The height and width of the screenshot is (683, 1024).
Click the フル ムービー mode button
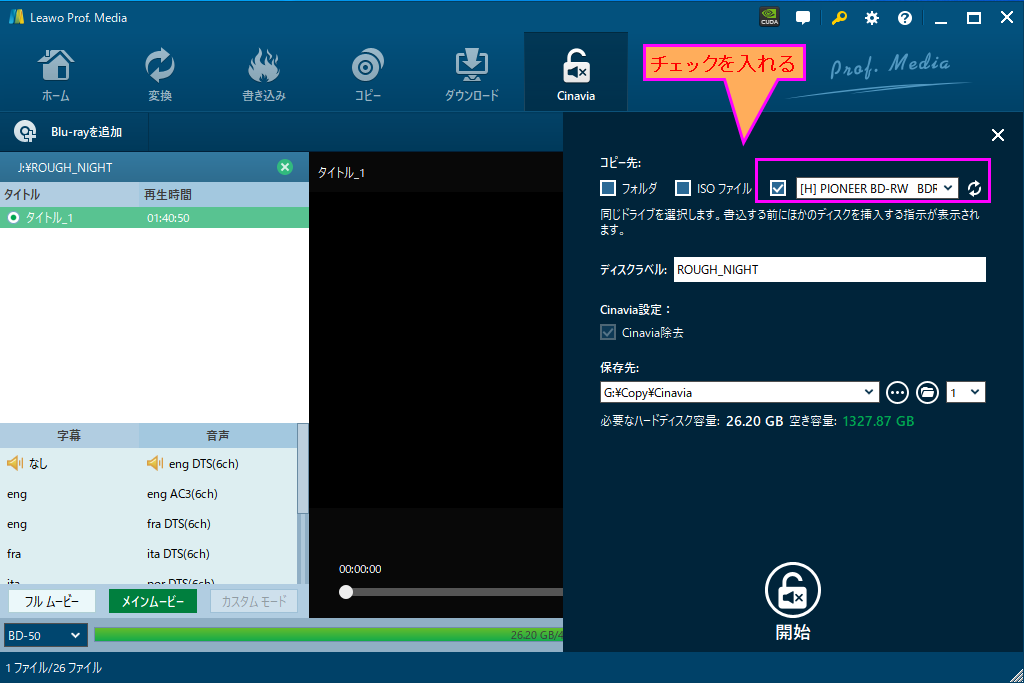[x=52, y=601]
